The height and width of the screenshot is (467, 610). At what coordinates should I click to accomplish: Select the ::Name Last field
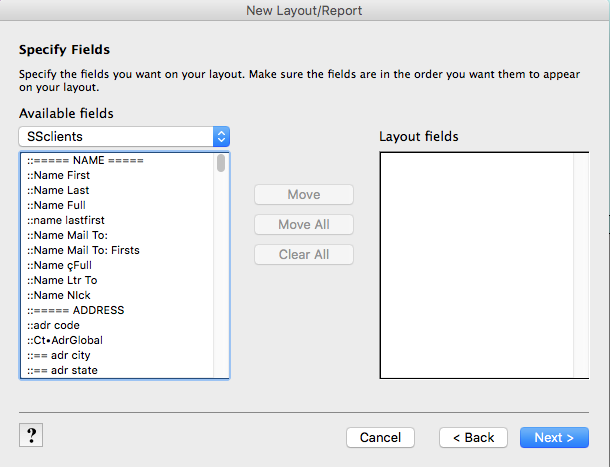(117, 190)
